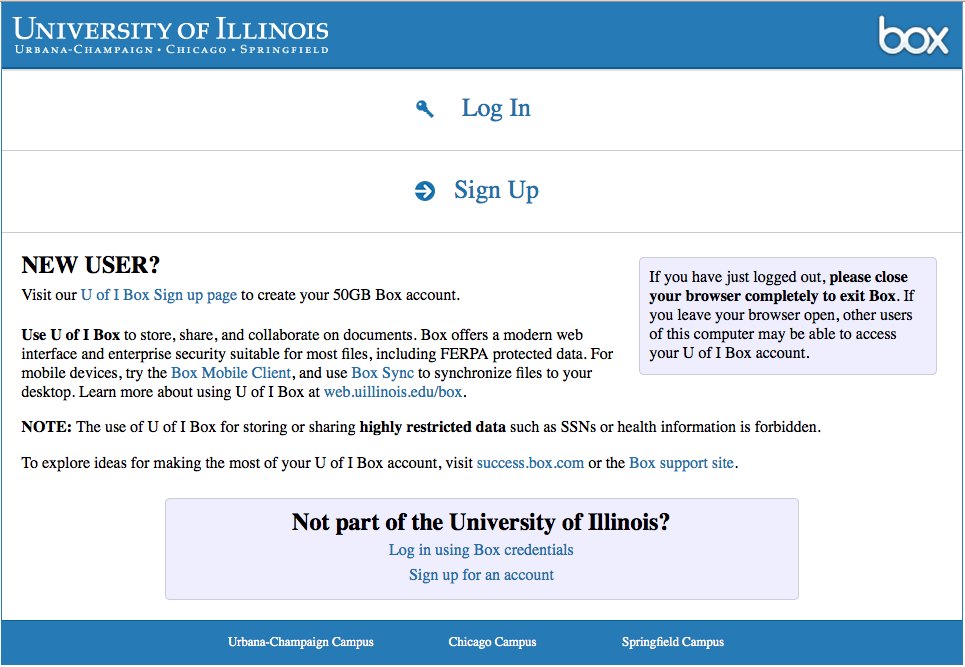This screenshot has width=965, height=667.
Task: Choose Log in using Box credentials
Action: 481,549
